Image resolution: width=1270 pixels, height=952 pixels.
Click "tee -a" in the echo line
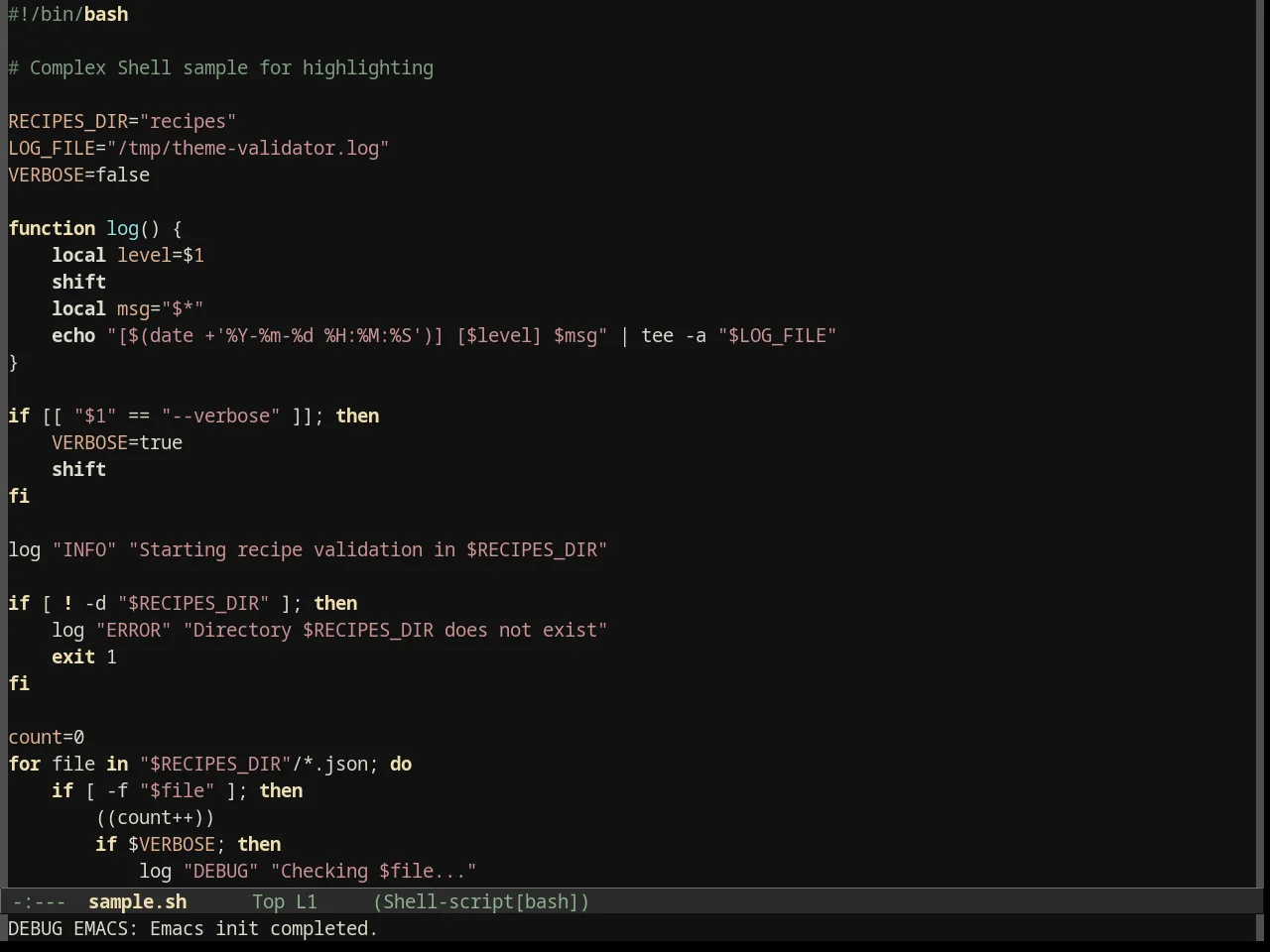[674, 335]
